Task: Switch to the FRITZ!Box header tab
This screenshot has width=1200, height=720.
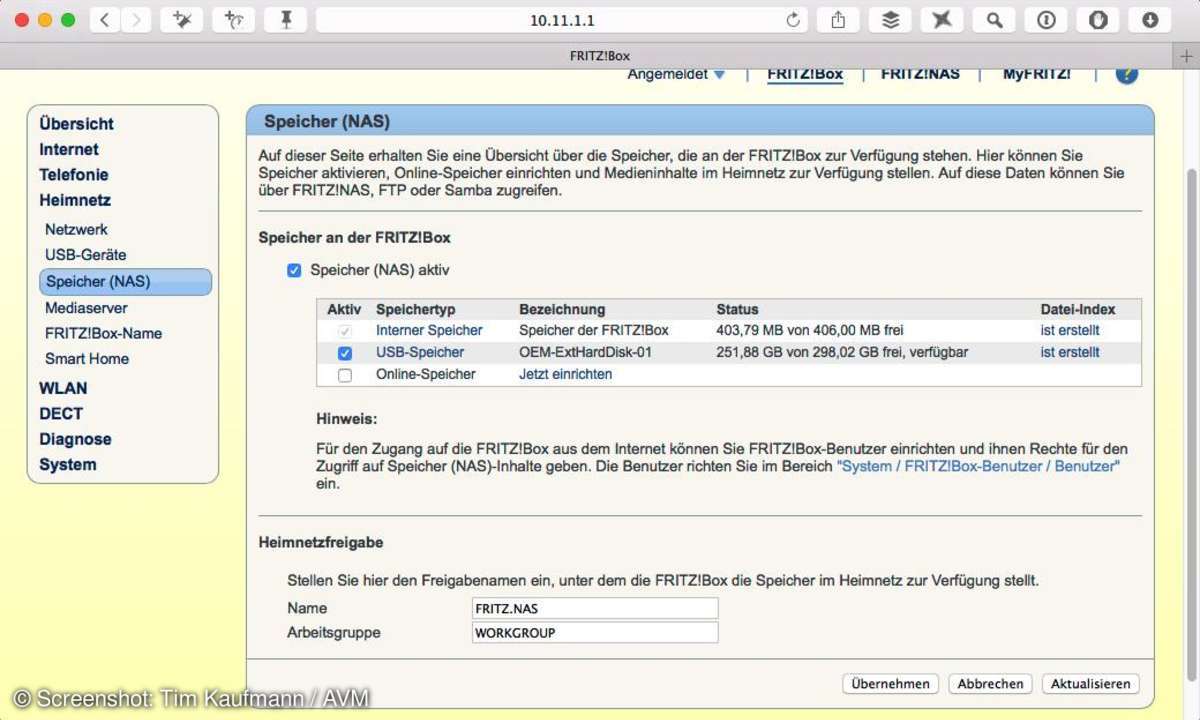Action: [805, 74]
